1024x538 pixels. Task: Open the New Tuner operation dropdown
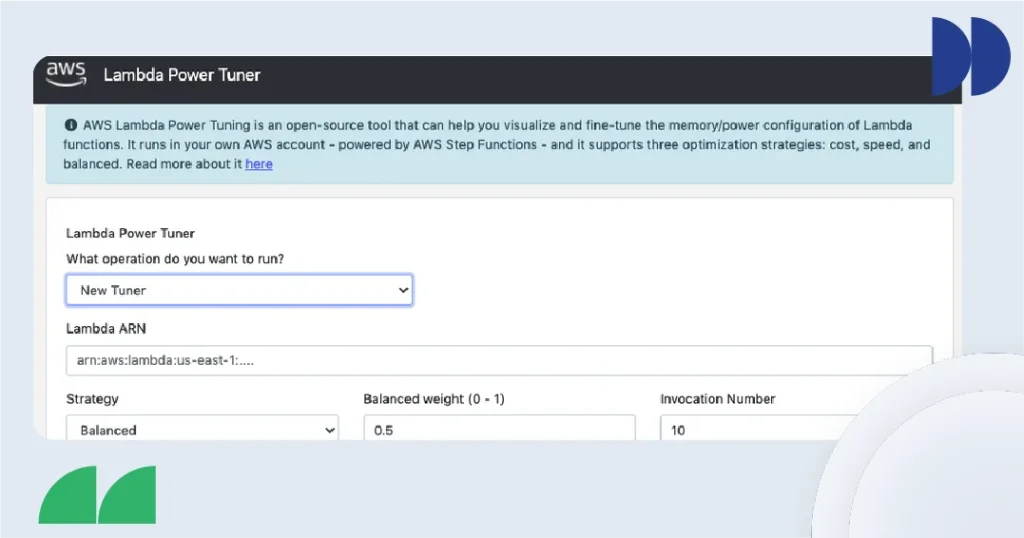coord(239,290)
